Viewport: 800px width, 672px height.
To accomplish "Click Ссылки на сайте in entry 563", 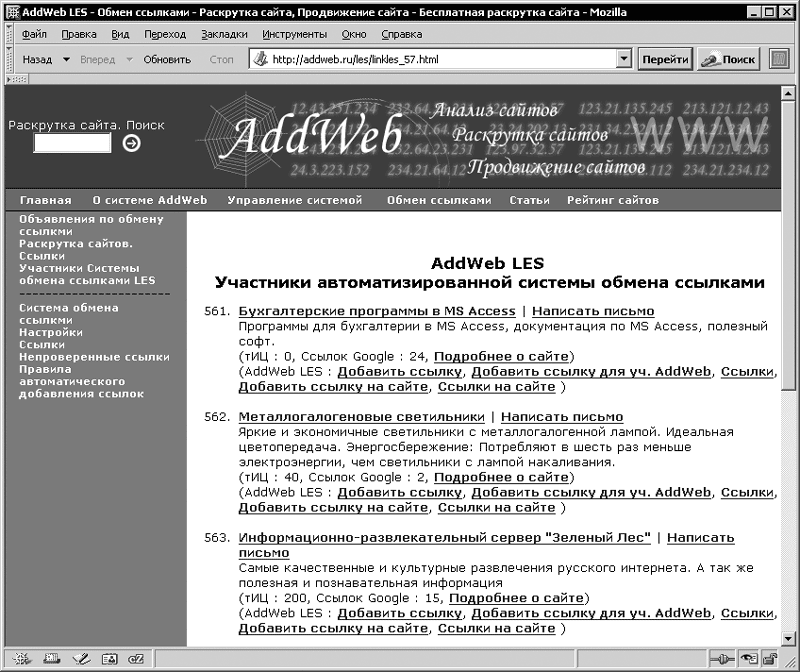I will point(496,629).
